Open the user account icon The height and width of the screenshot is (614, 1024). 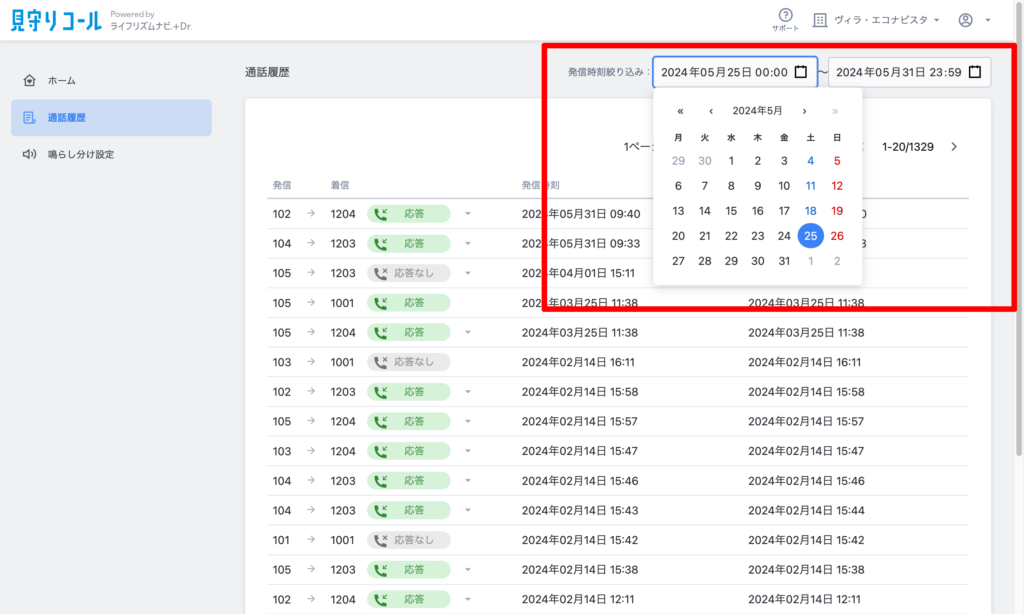(965, 20)
